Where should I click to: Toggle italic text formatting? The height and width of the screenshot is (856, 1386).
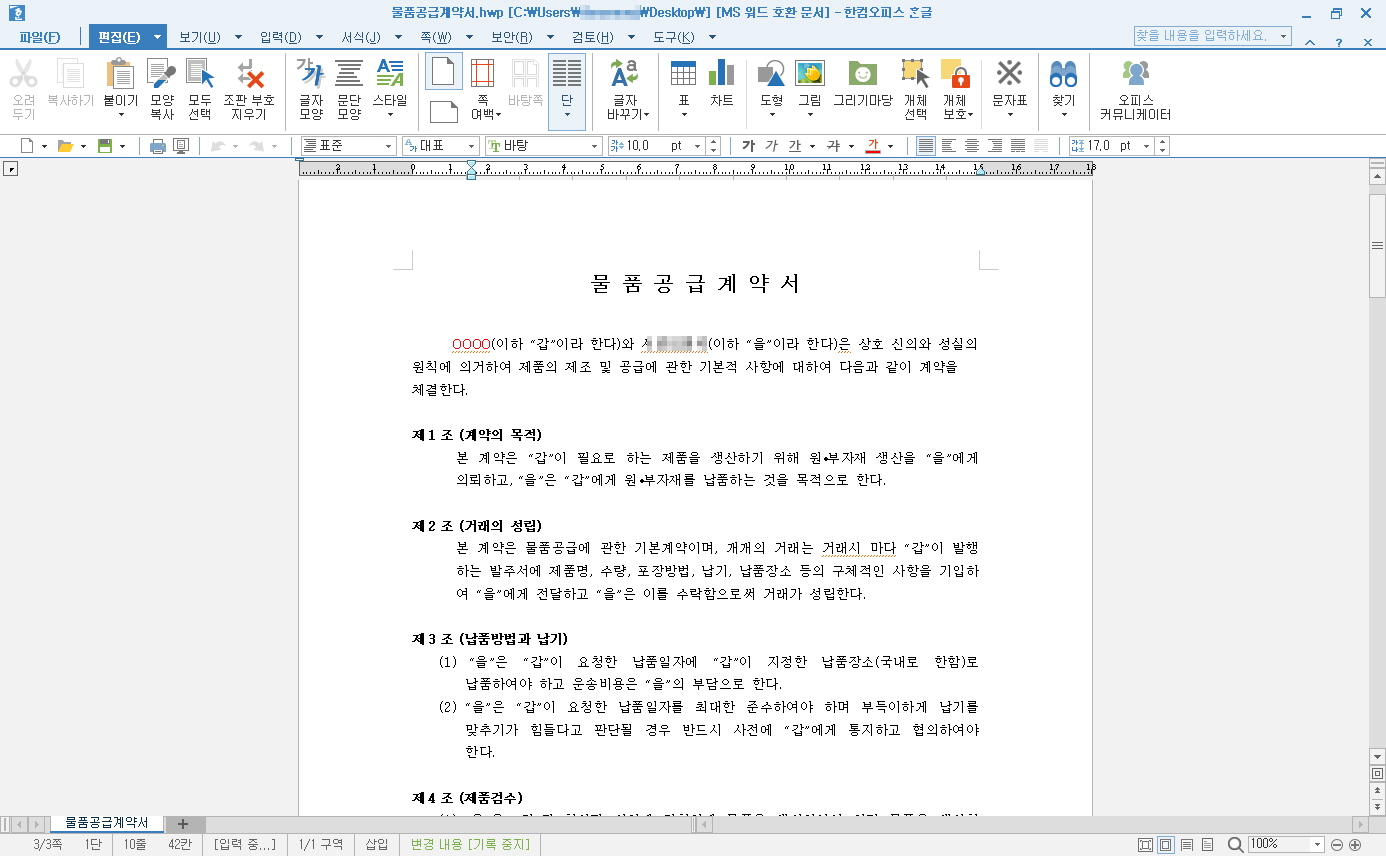point(771,146)
